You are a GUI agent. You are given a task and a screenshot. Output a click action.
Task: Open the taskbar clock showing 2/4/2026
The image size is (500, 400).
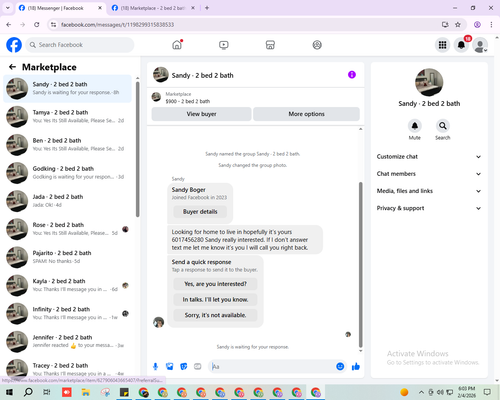click(466, 392)
